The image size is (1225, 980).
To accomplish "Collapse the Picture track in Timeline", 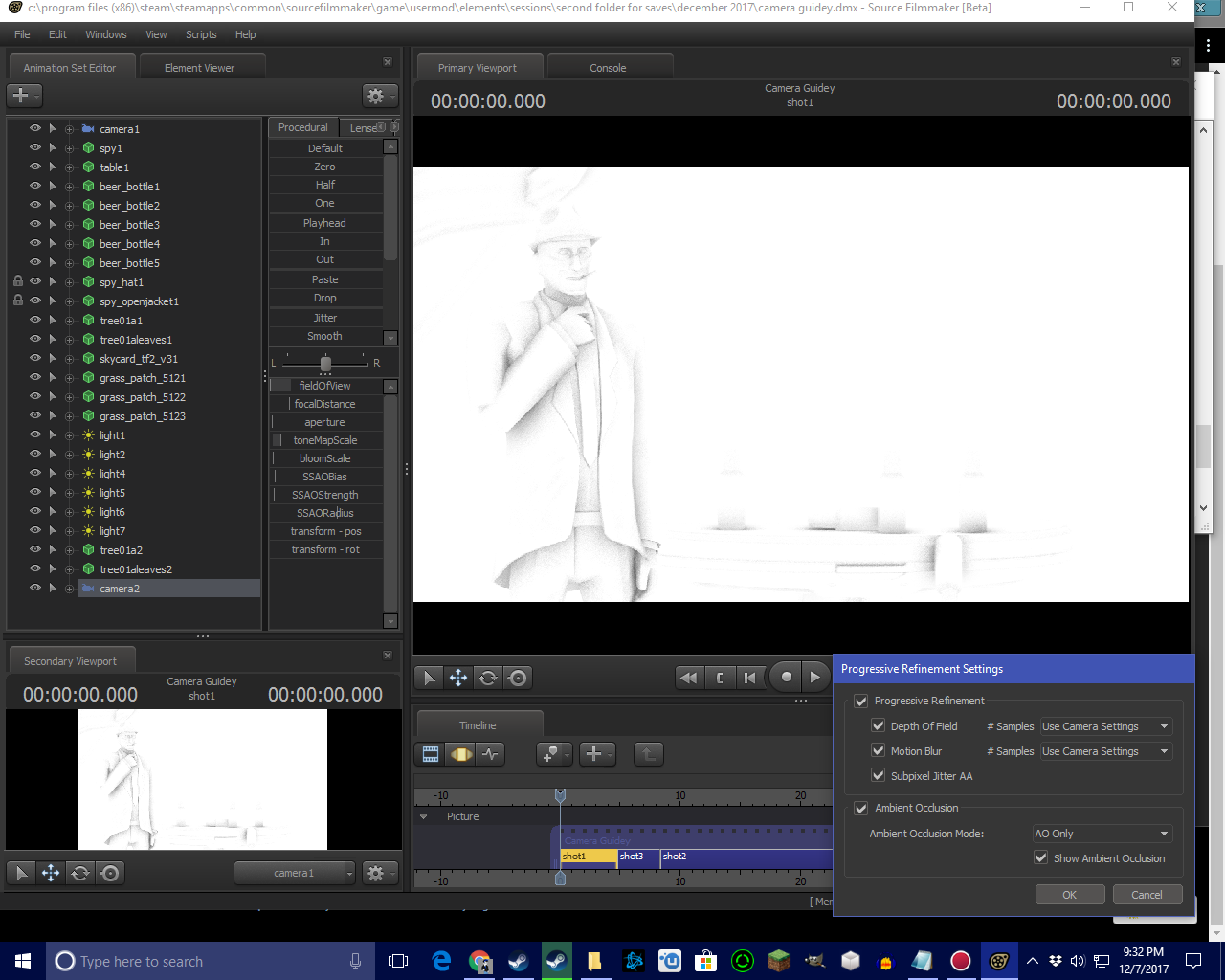I will [x=424, y=816].
